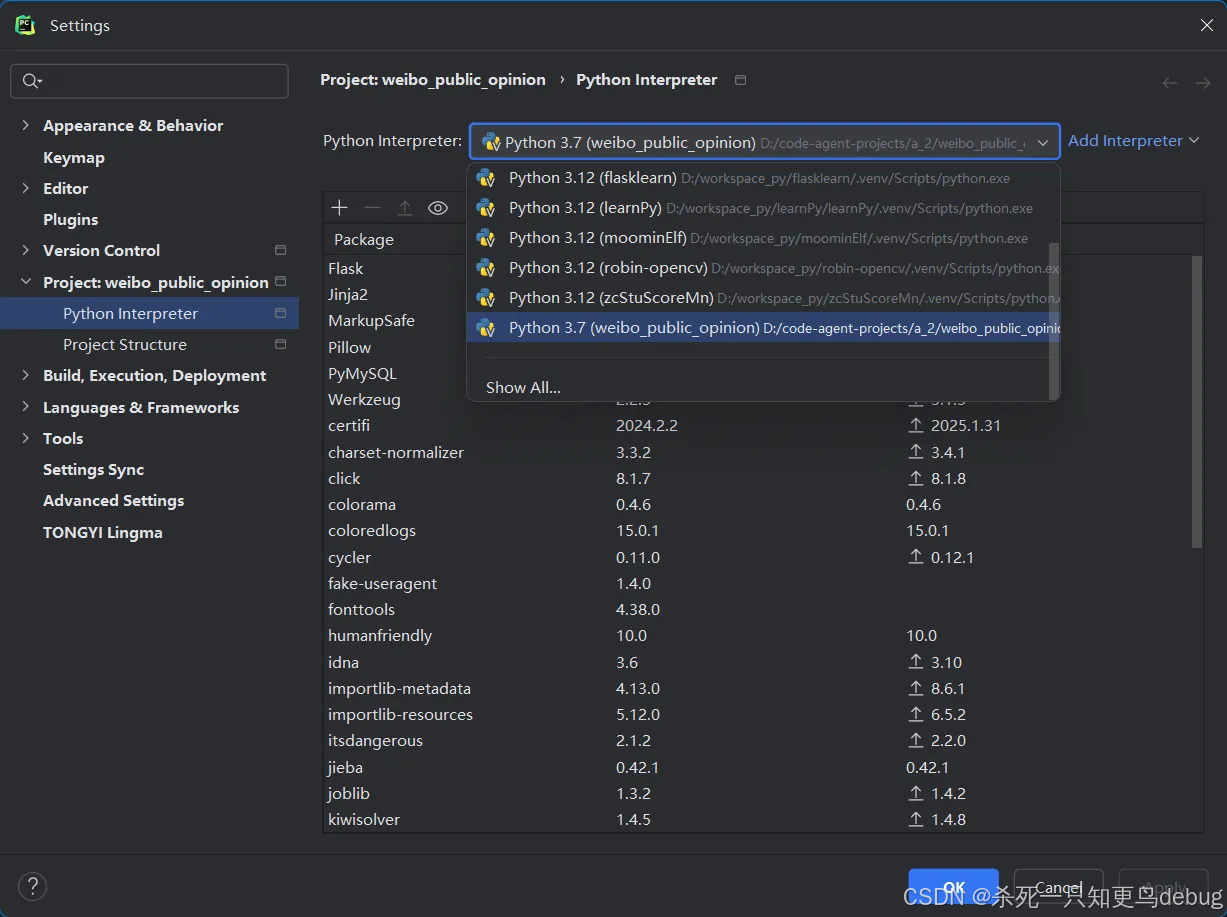Click Python icon of moominElf interpreter entry

pyautogui.click(x=486, y=238)
